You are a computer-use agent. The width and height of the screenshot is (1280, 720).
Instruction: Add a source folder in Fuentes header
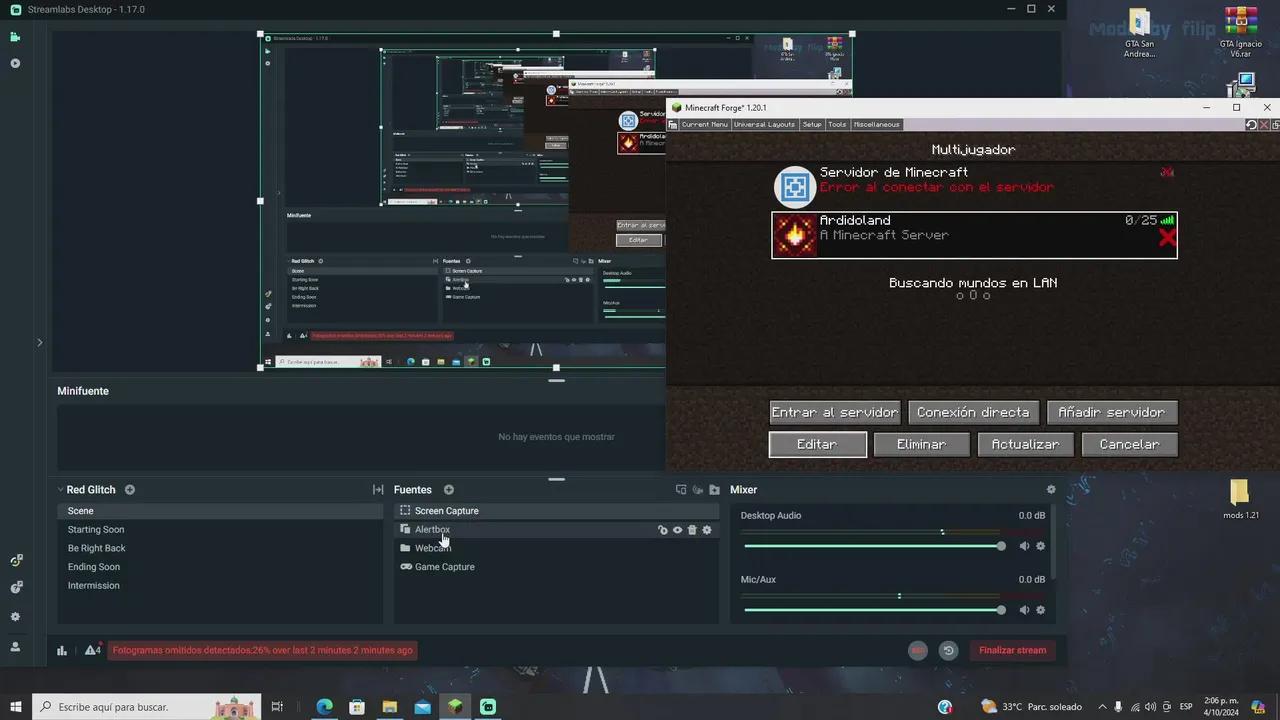click(x=714, y=490)
